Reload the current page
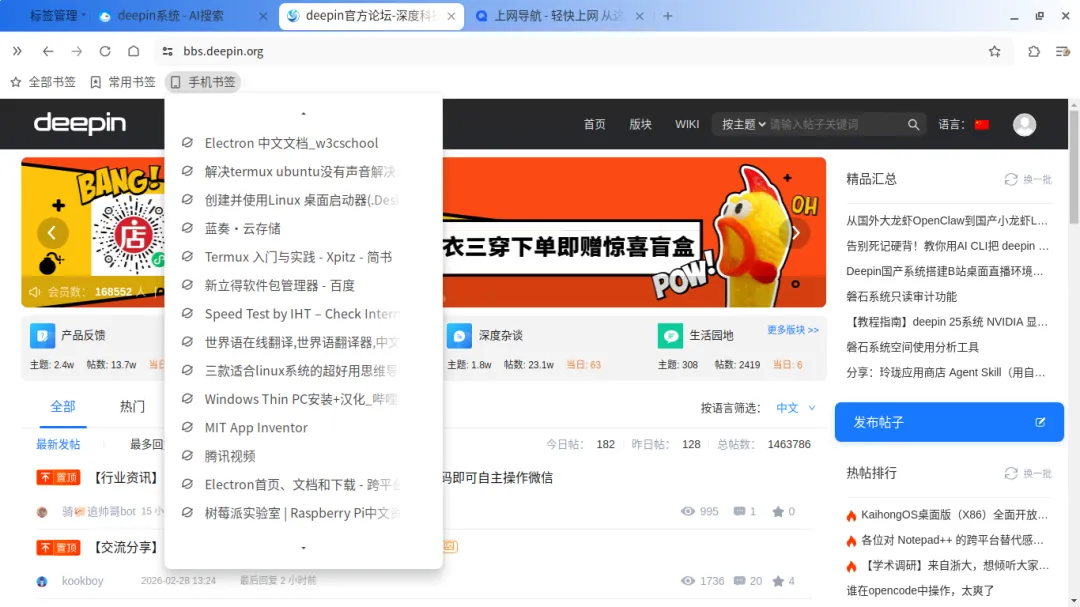The height and width of the screenshot is (607, 1080). coord(105,51)
